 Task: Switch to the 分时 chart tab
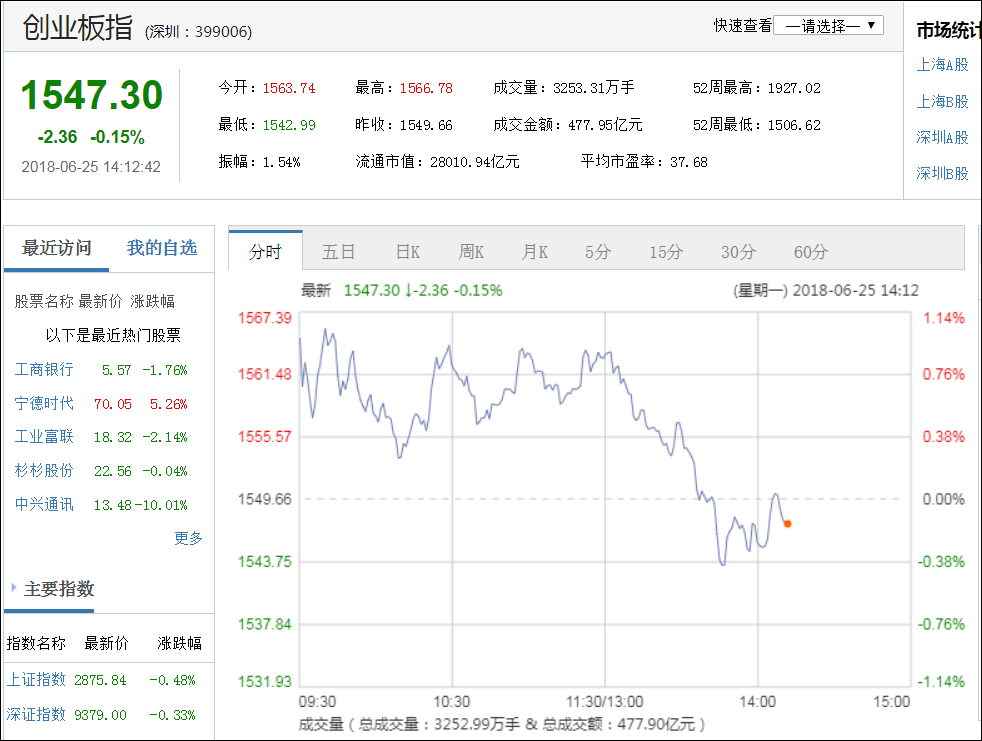tap(265, 252)
